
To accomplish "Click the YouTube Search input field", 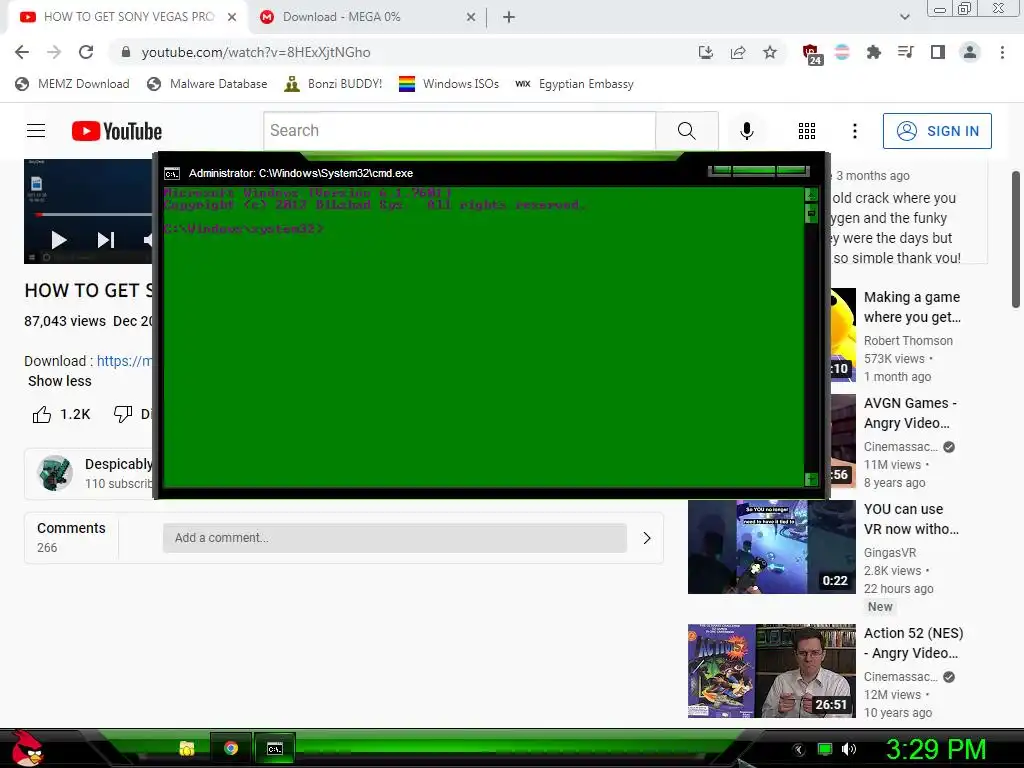I will [459, 131].
